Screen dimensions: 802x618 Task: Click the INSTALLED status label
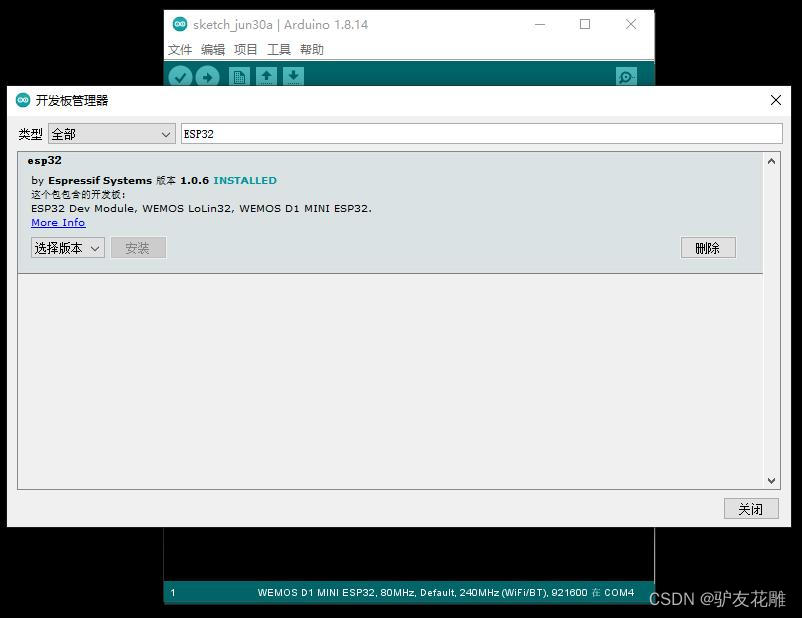[x=245, y=181]
